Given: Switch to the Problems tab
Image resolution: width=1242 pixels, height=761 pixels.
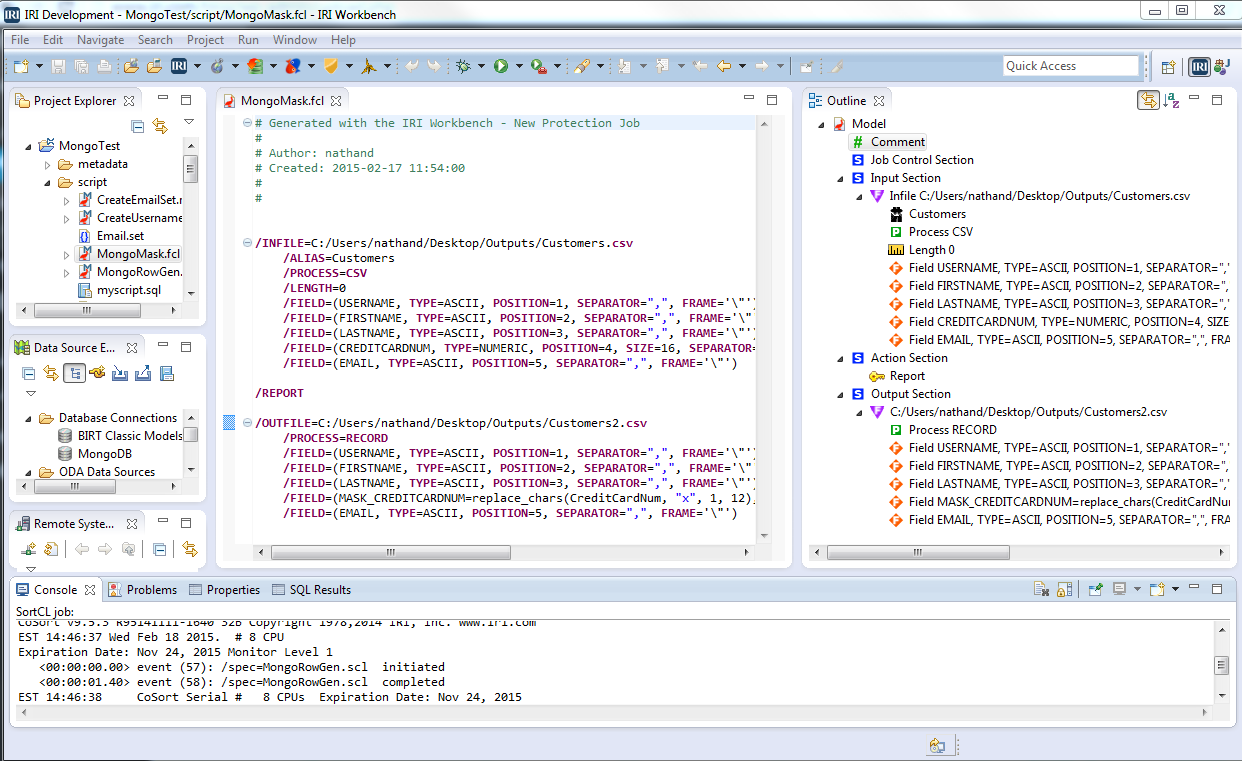Looking at the screenshot, I should click(143, 590).
